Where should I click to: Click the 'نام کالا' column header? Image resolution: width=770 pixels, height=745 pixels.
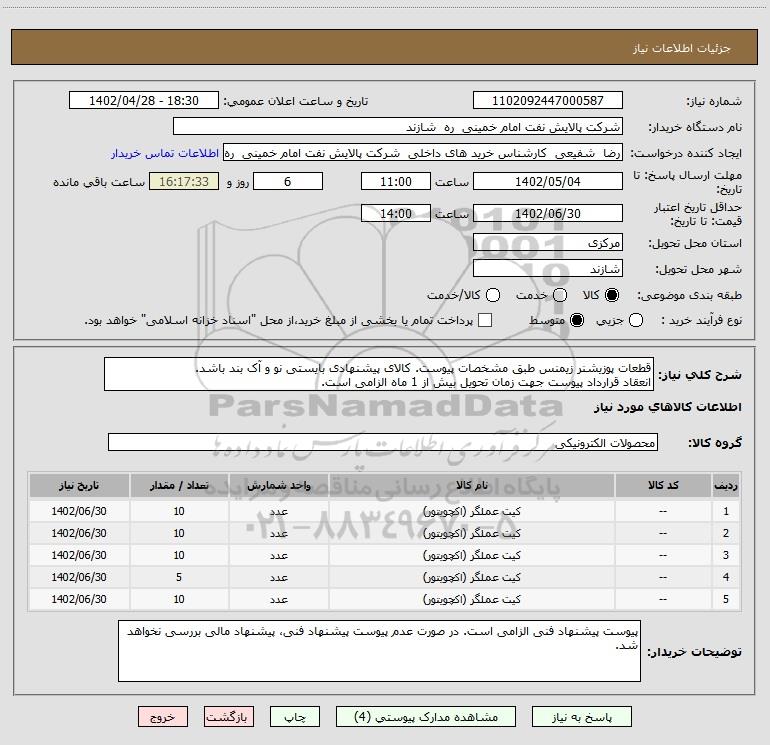[x=471, y=486]
